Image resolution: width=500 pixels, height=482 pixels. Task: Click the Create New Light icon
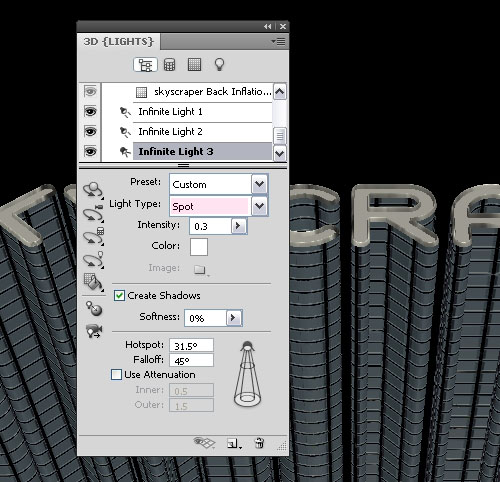(x=234, y=444)
